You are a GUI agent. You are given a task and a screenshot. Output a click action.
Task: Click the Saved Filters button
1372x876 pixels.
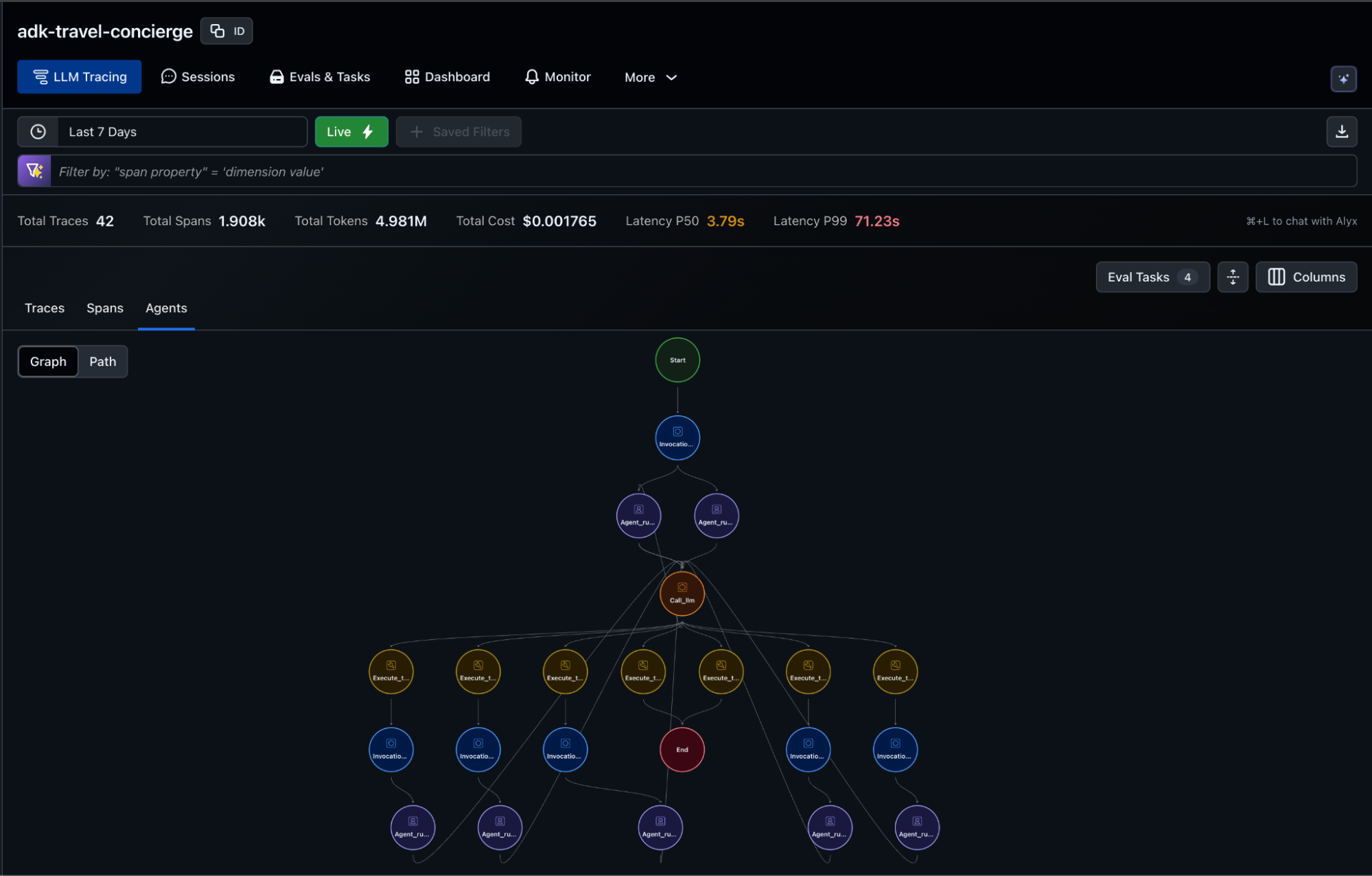pos(458,131)
